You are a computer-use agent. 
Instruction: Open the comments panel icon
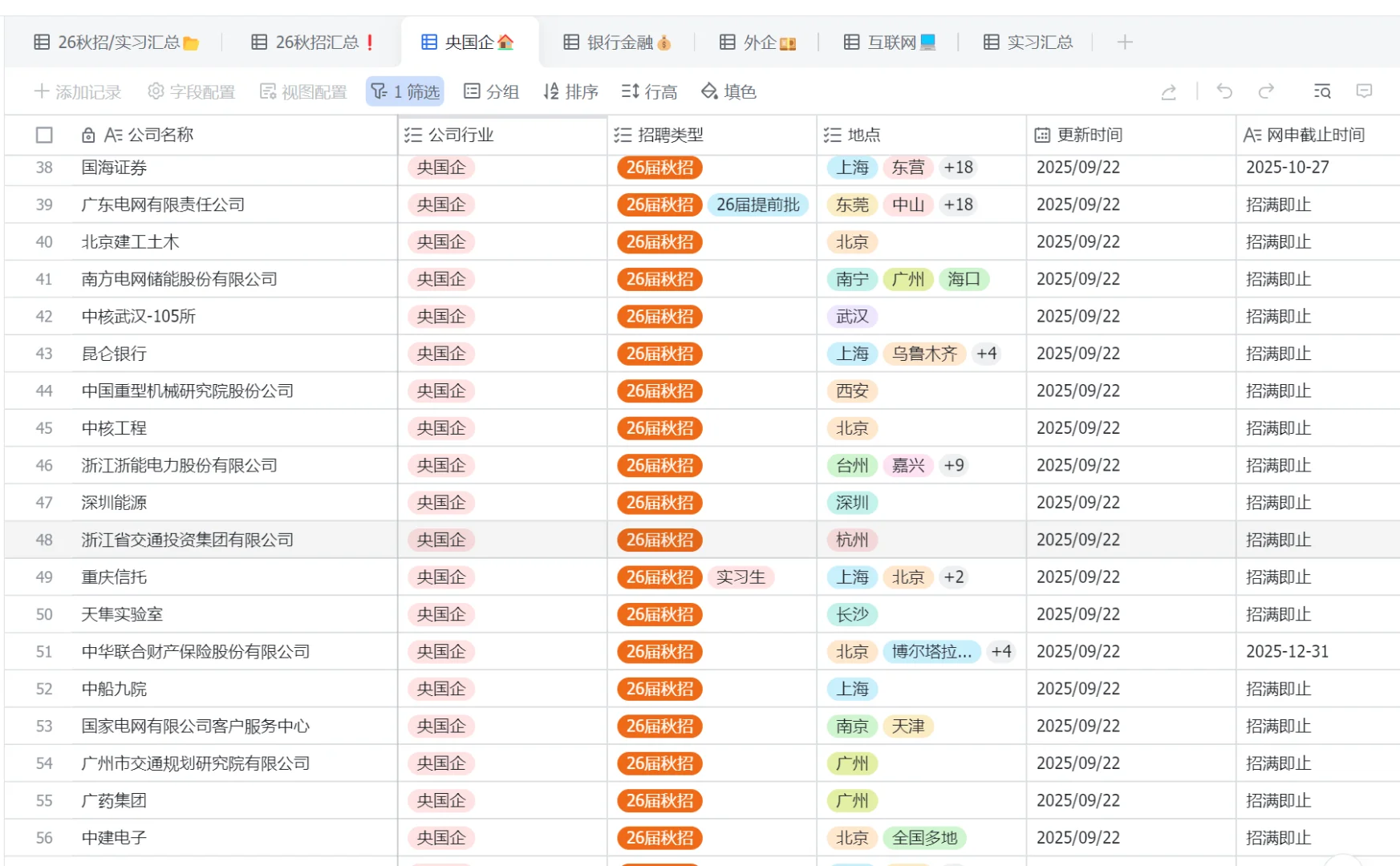(1364, 91)
